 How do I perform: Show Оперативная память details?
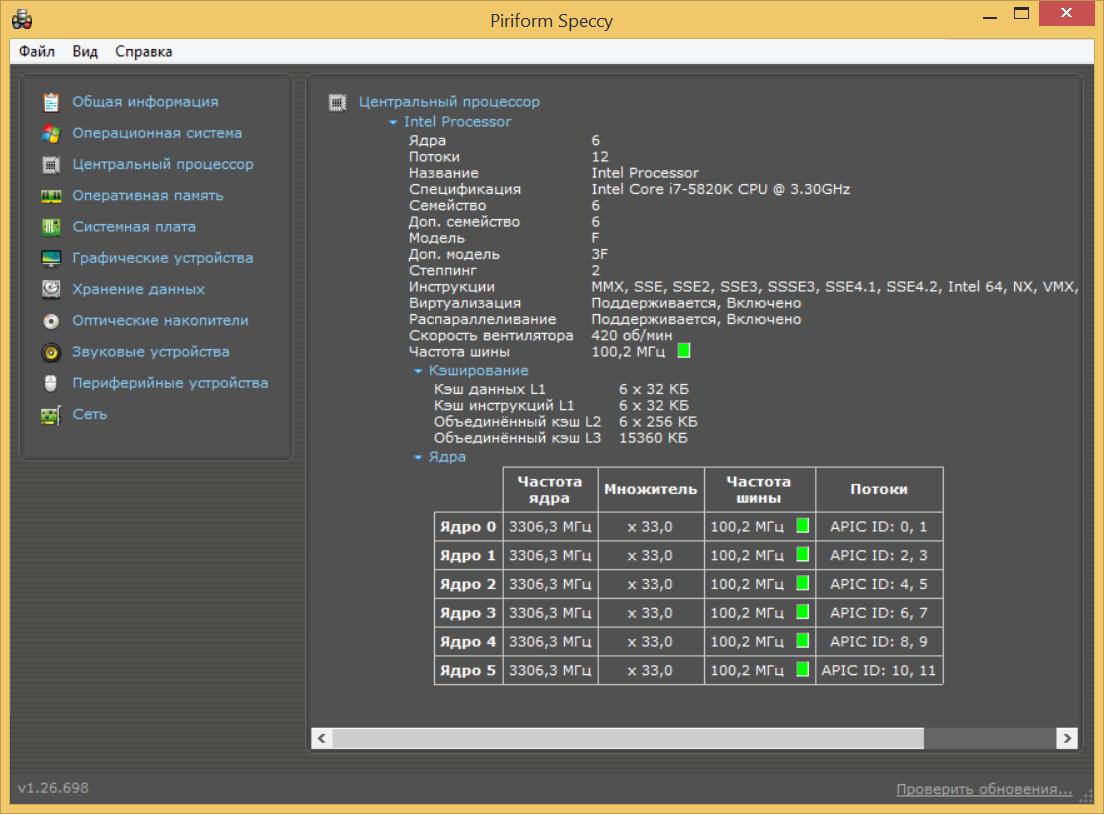tap(148, 196)
